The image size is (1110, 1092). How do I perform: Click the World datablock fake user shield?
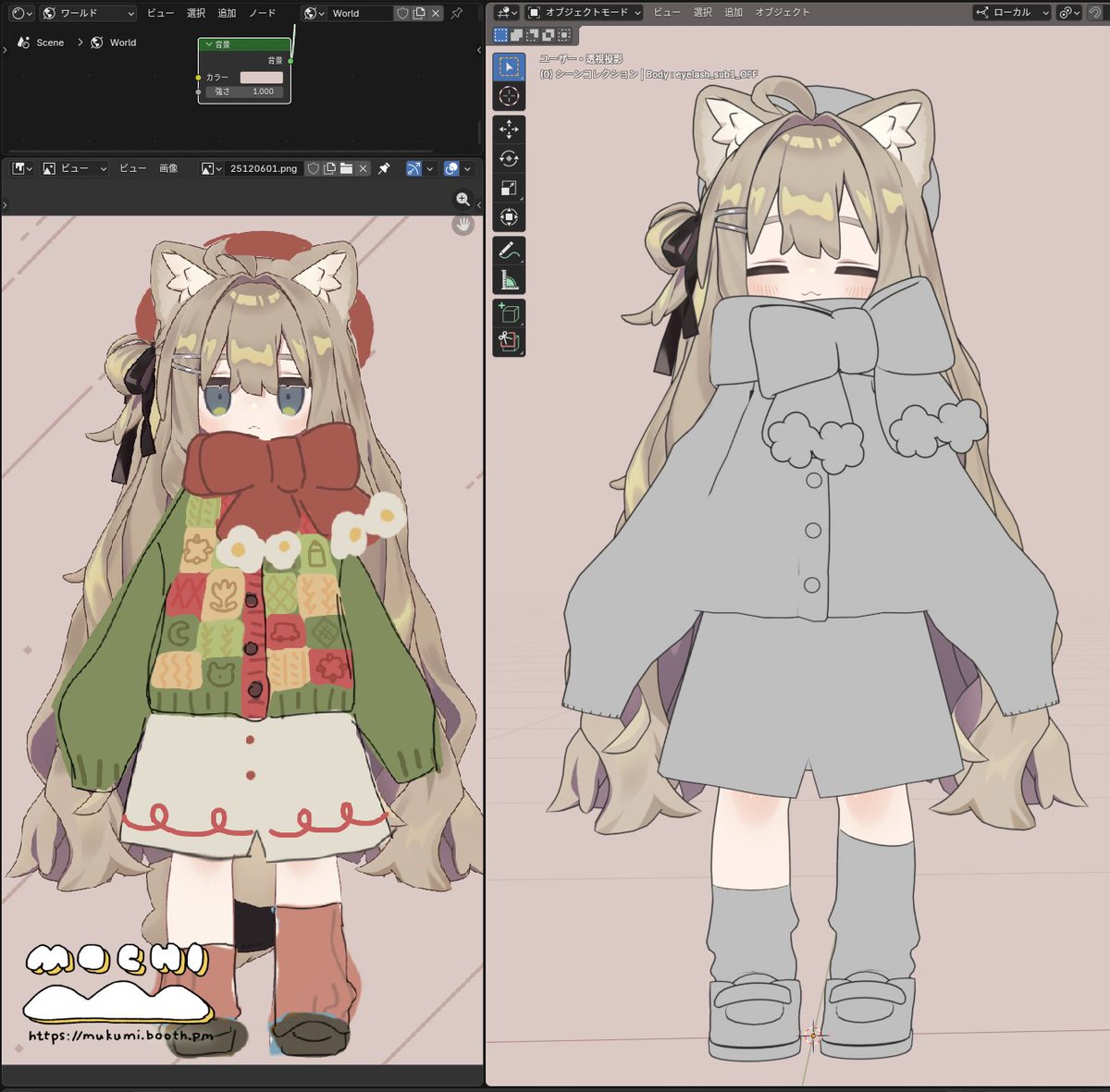[x=402, y=13]
